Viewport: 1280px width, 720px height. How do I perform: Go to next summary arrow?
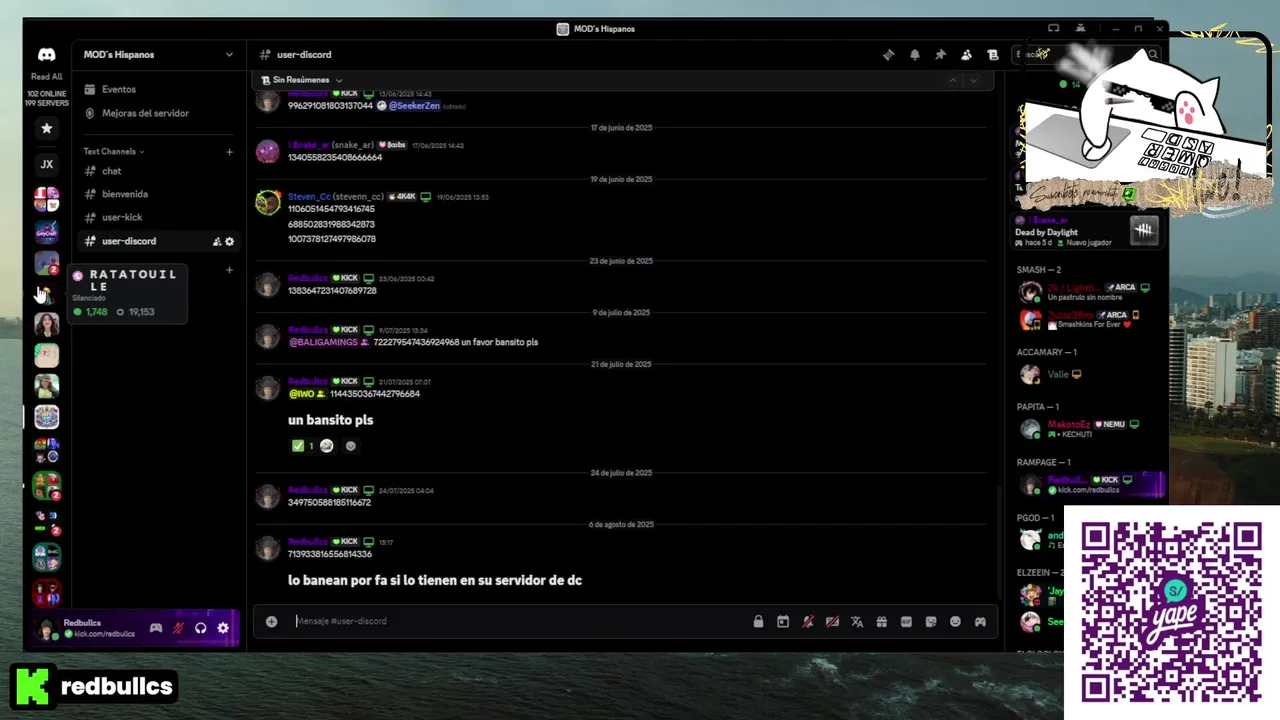tap(973, 80)
